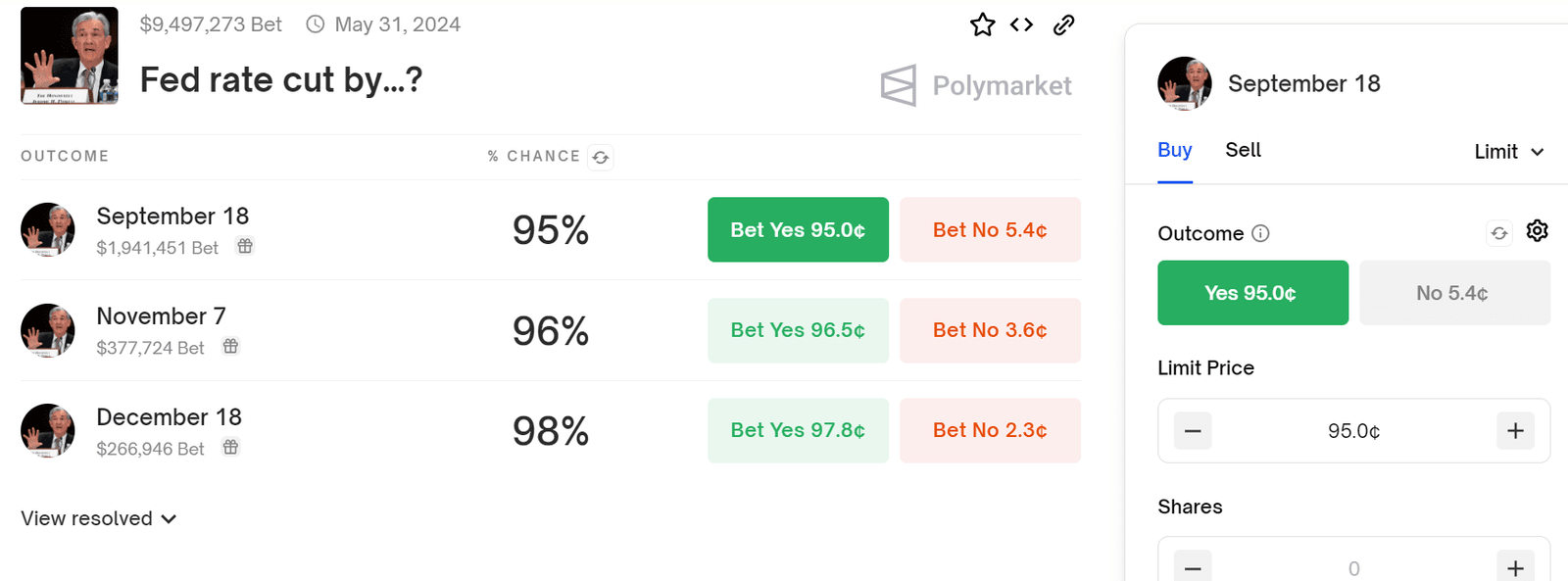This screenshot has width=1568, height=581.
Task: Refresh the % Chance column
Action: tap(601, 157)
